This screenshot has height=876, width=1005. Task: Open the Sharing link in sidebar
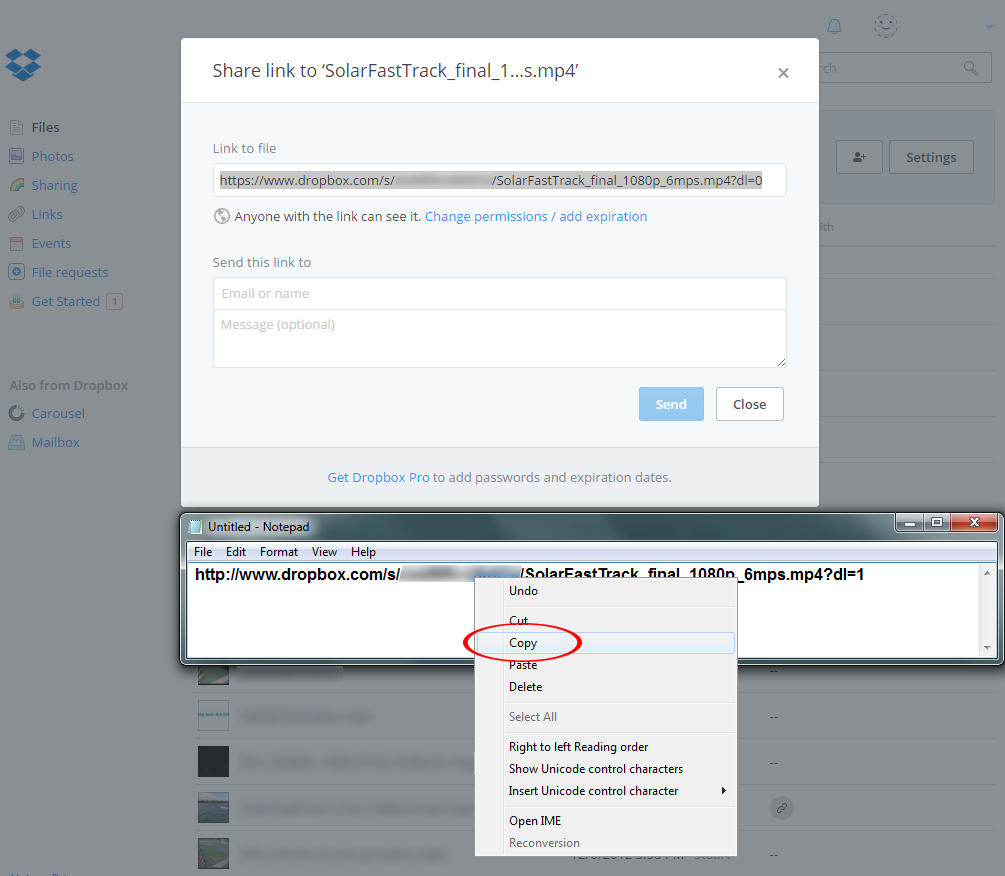[x=54, y=185]
